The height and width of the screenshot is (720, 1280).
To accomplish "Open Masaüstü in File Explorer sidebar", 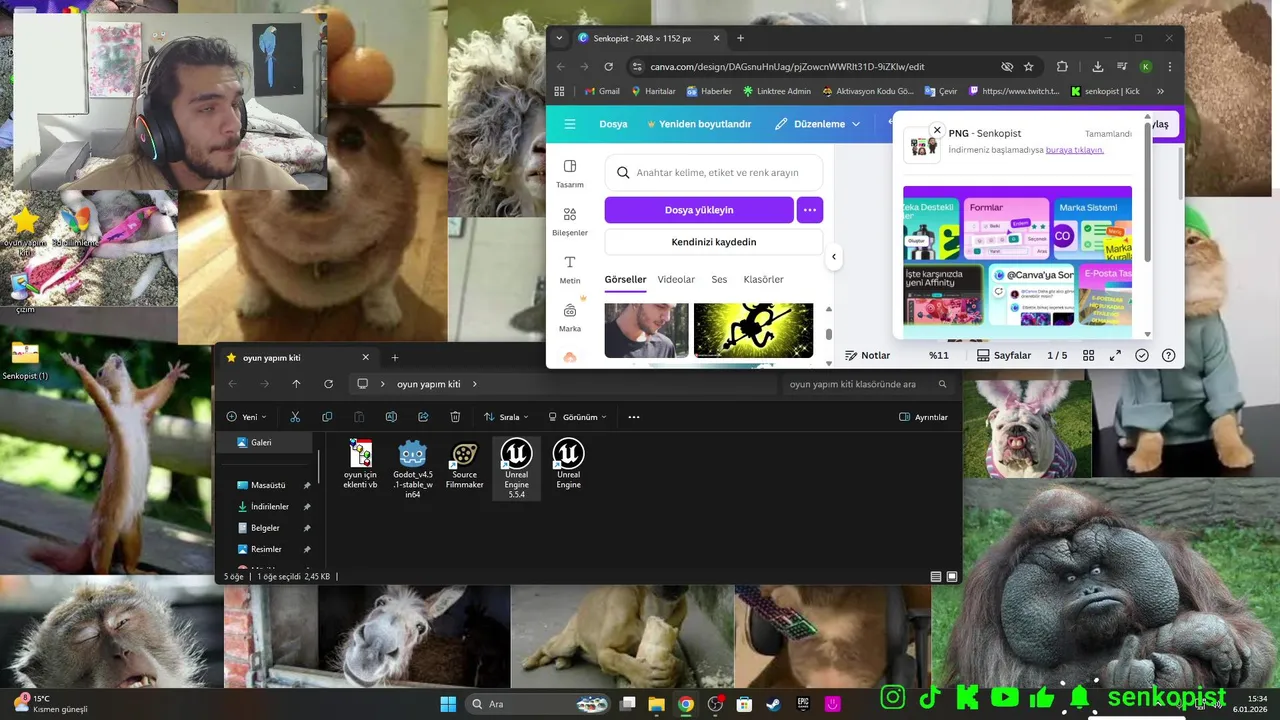I will (267, 485).
